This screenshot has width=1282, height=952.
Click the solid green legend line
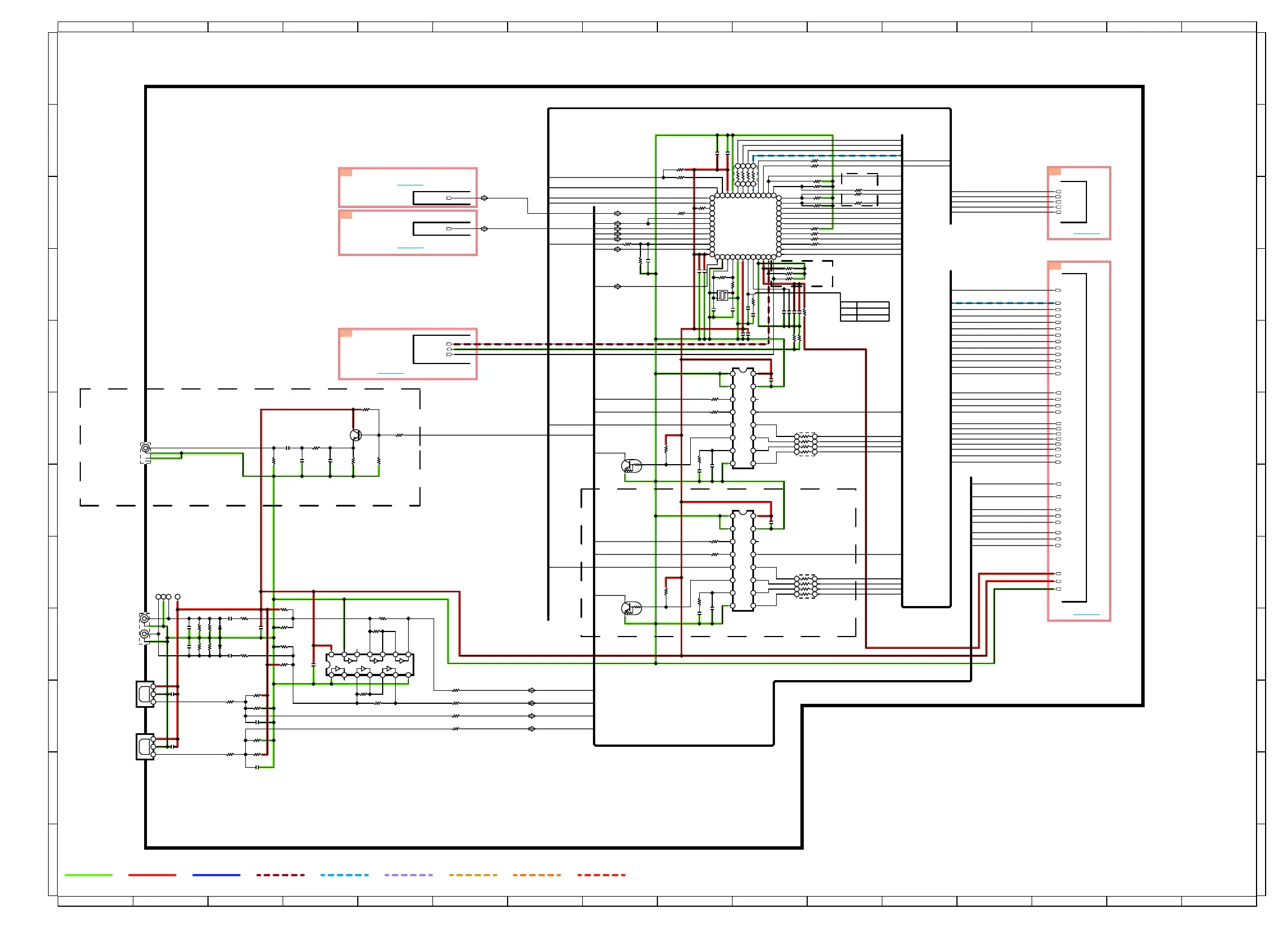pos(88,875)
